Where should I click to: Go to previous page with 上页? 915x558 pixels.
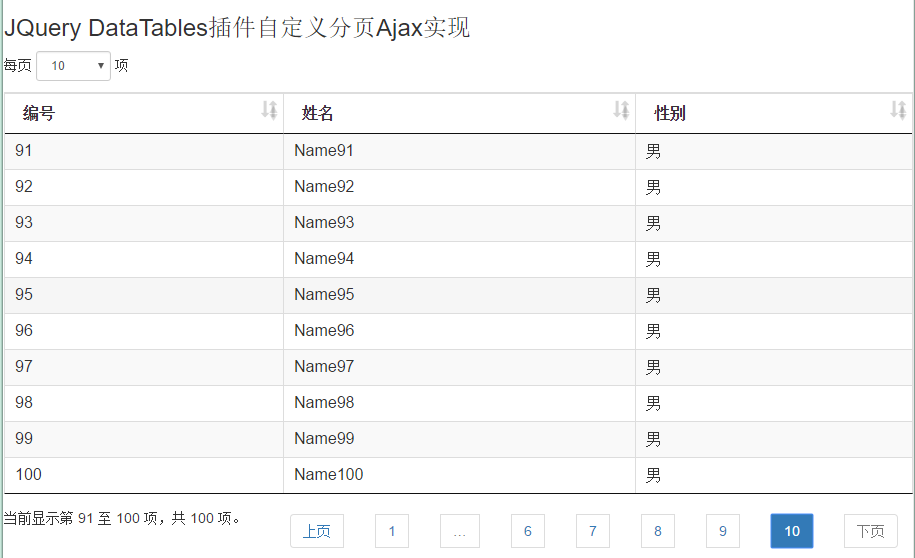[317, 531]
